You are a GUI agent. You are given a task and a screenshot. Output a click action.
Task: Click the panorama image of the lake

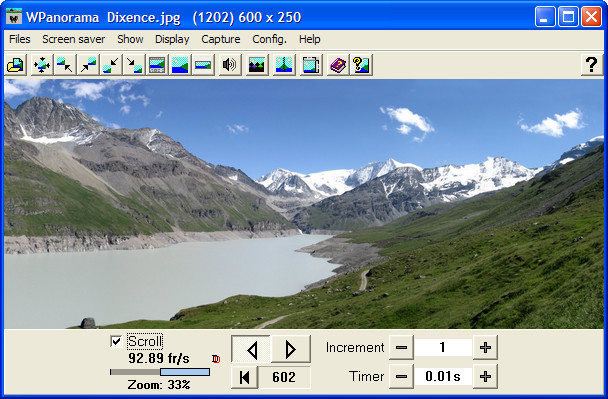pos(304,204)
